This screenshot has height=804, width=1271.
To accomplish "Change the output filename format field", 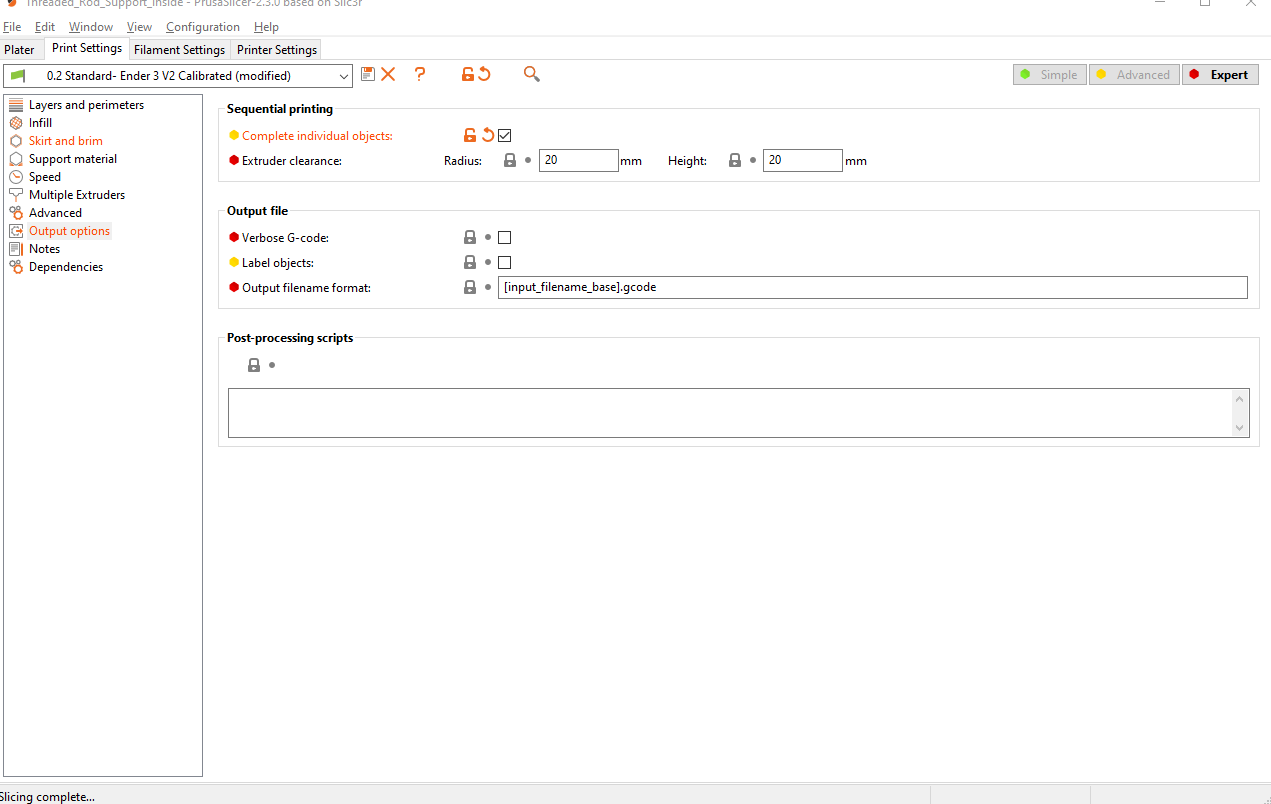I will (x=872, y=287).
